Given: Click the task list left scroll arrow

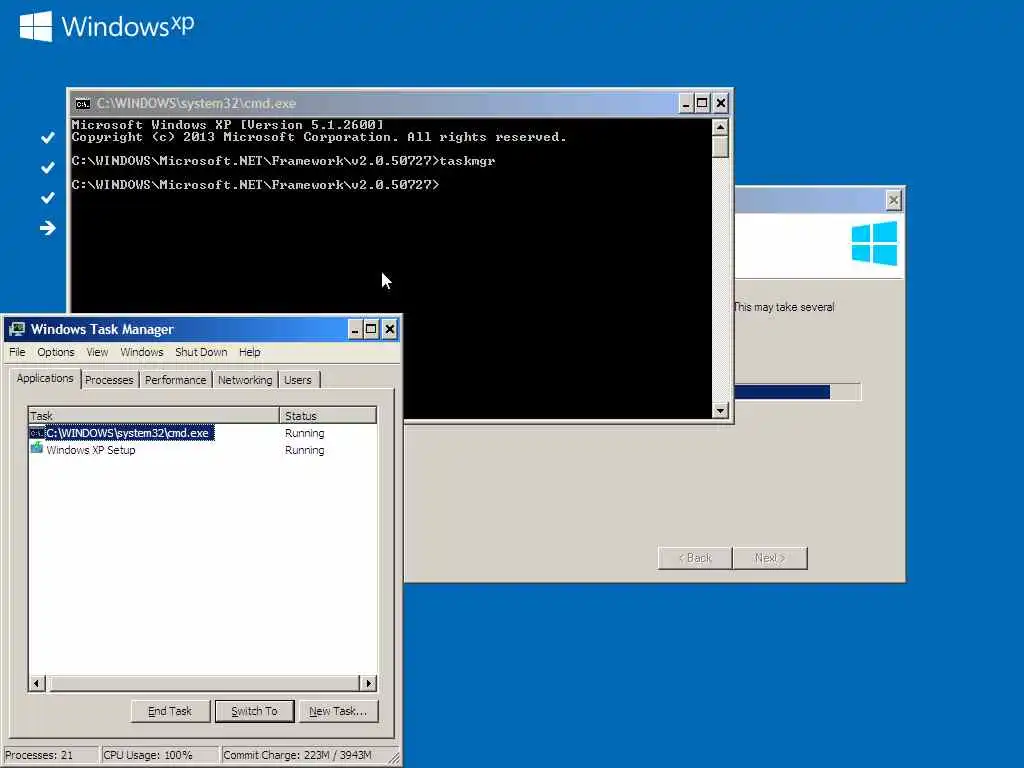Looking at the screenshot, I should 37,683.
